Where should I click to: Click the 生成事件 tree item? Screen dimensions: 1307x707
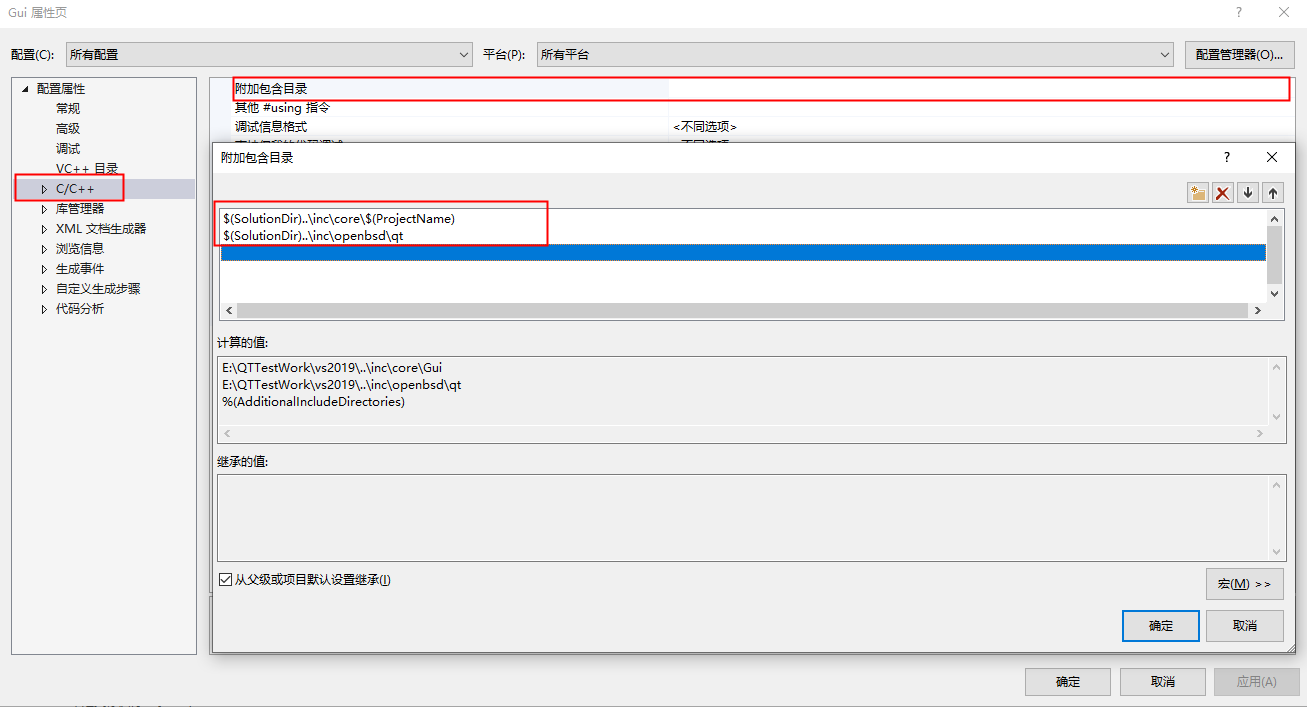(x=80, y=268)
